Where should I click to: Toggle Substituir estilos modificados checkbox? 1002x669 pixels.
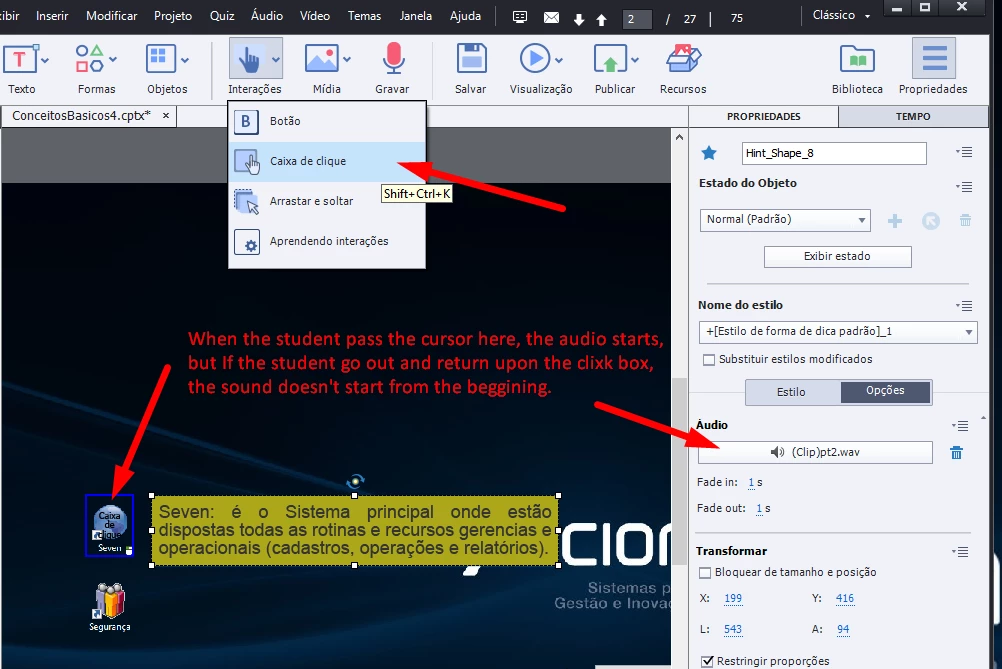click(x=709, y=360)
